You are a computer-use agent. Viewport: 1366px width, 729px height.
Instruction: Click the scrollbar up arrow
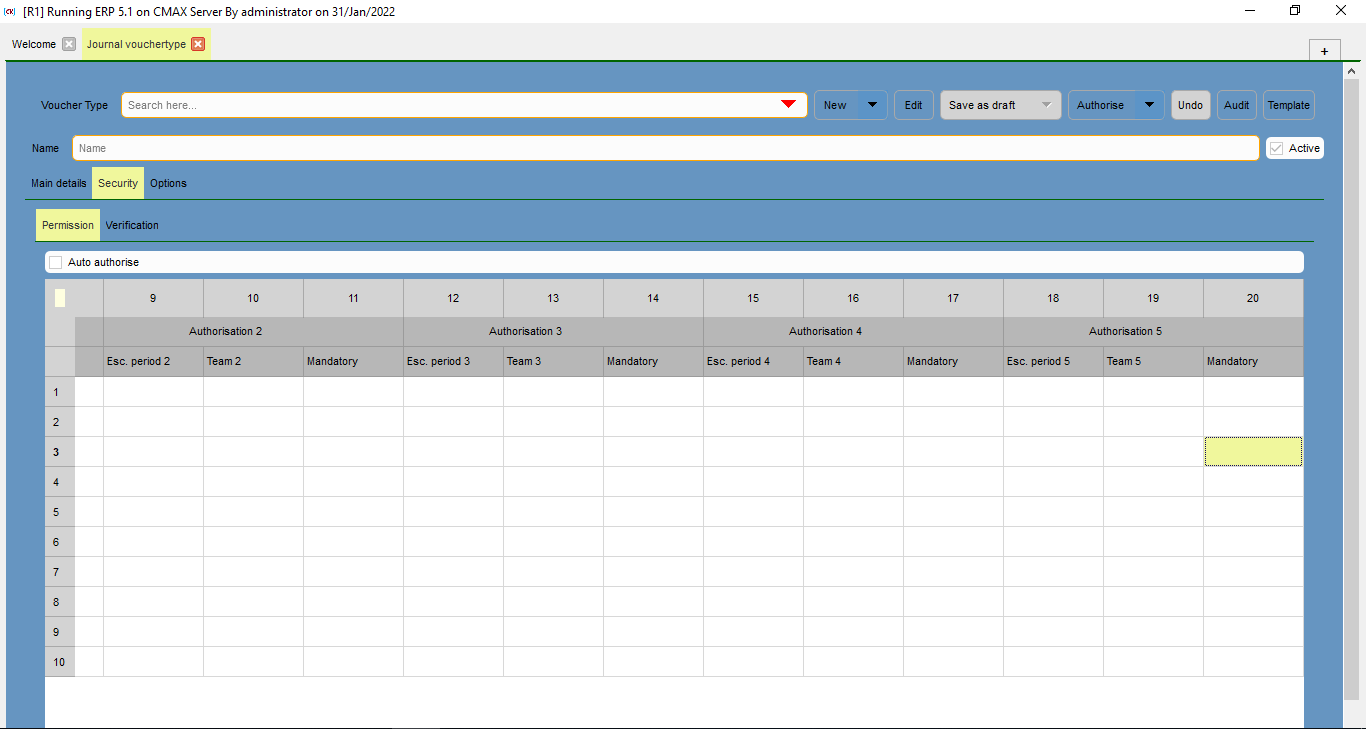pos(1352,71)
